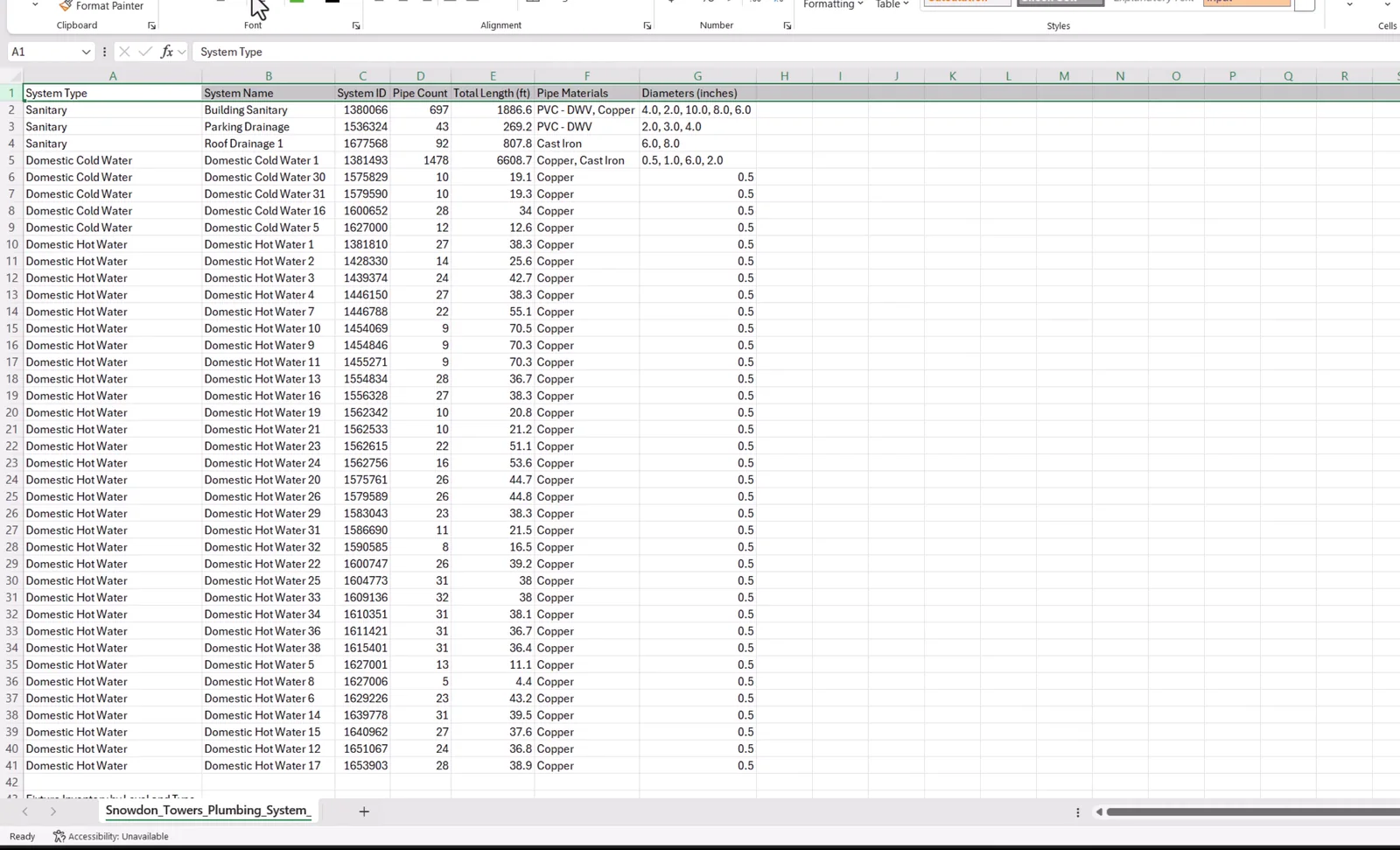
Task: Click the formula bar Enter checkmark icon
Action: point(145,52)
